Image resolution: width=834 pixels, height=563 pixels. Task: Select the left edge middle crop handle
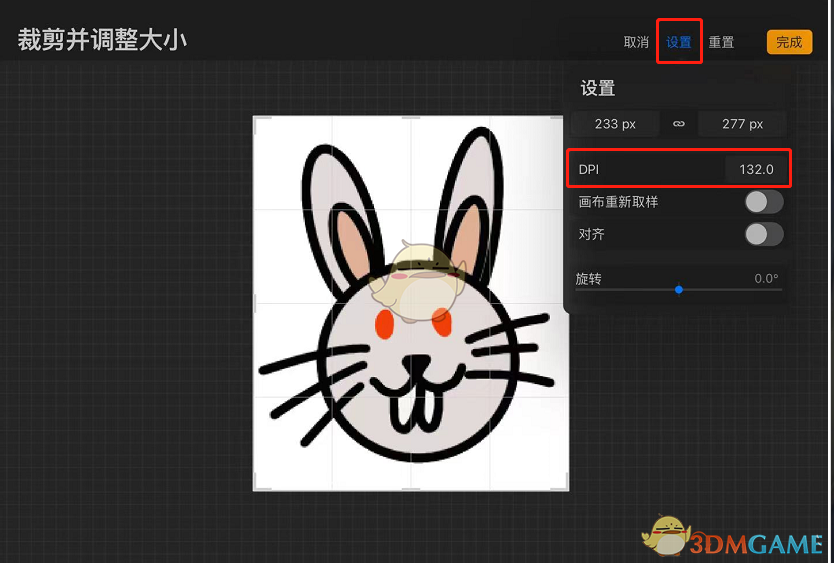pyautogui.click(x=255, y=303)
